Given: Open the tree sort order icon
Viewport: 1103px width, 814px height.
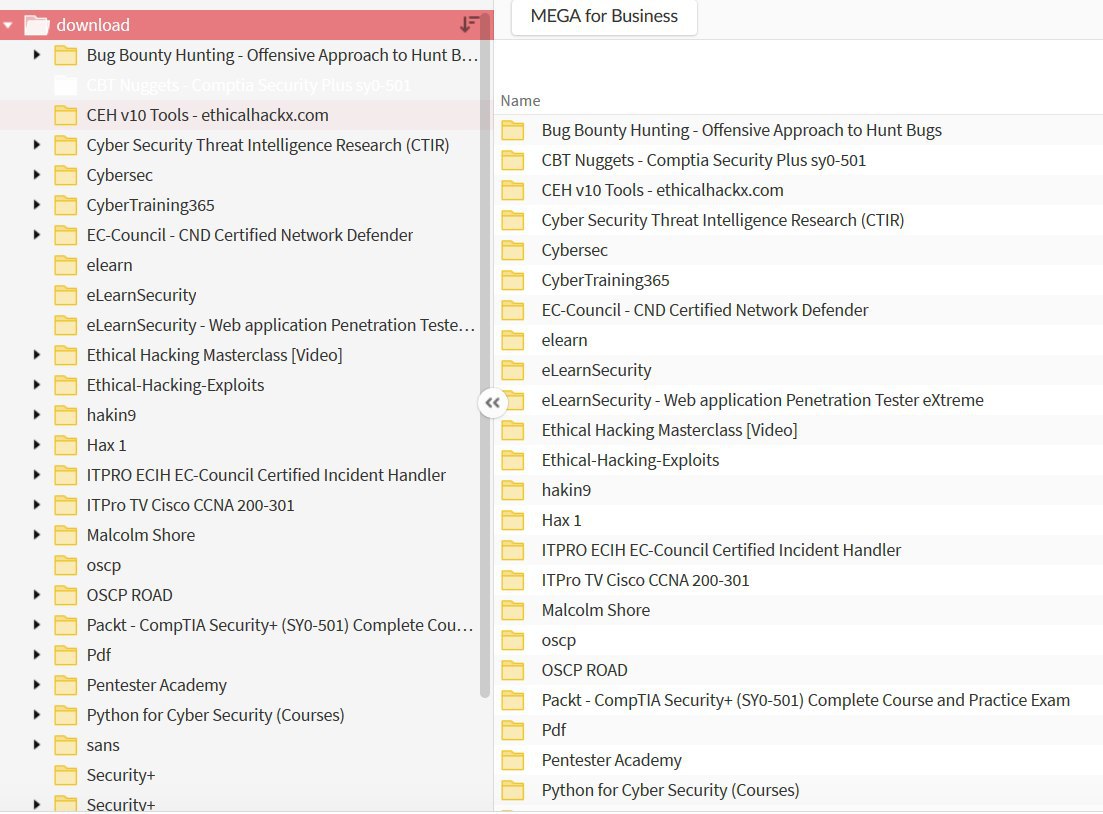Looking at the screenshot, I should pyautogui.click(x=469, y=24).
